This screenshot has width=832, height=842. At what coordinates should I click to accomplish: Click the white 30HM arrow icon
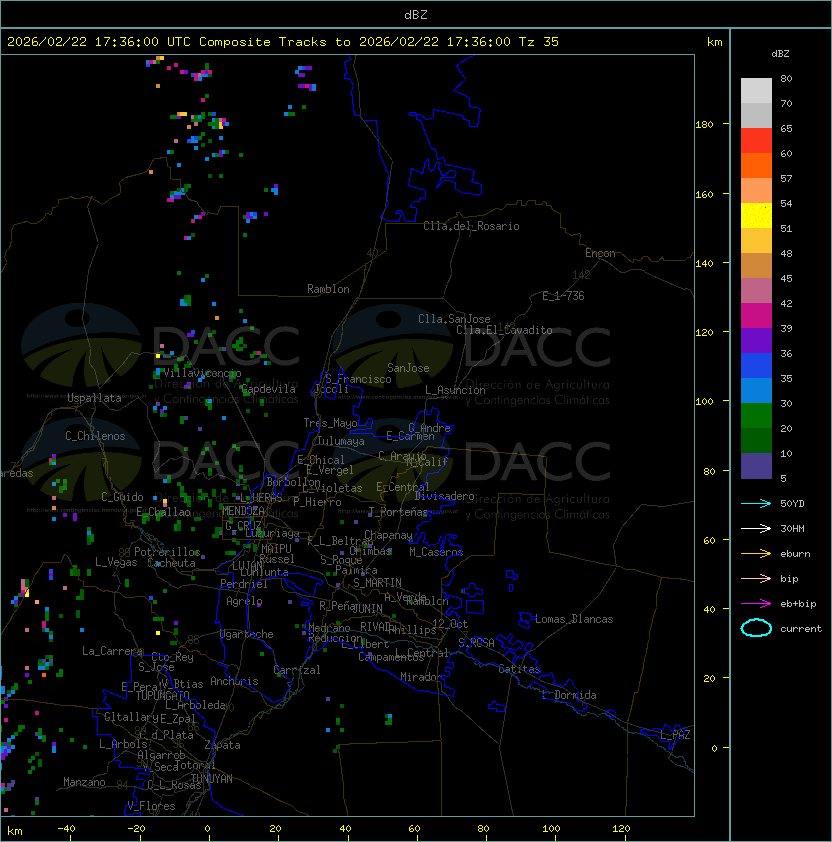coord(756,529)
